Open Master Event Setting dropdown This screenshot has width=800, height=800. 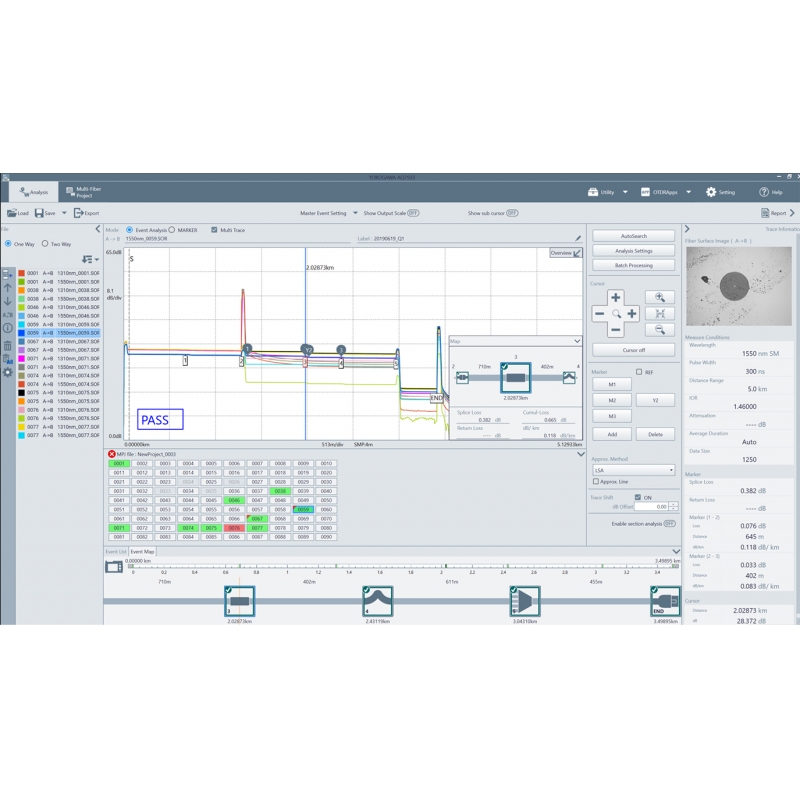click(355, 213)
